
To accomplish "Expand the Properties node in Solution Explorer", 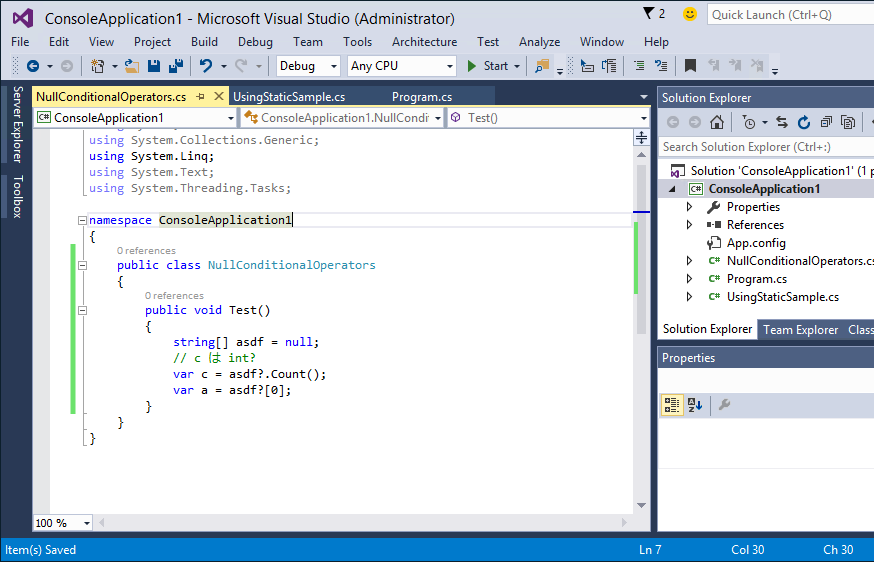I will (x=690, y=207).
